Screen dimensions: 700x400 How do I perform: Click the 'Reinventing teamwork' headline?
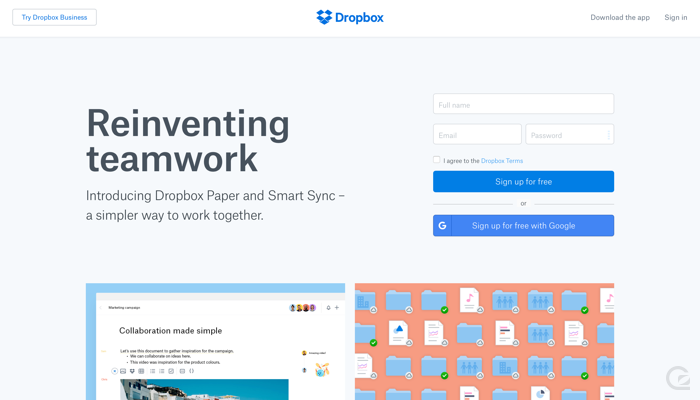tap(188, 141)
